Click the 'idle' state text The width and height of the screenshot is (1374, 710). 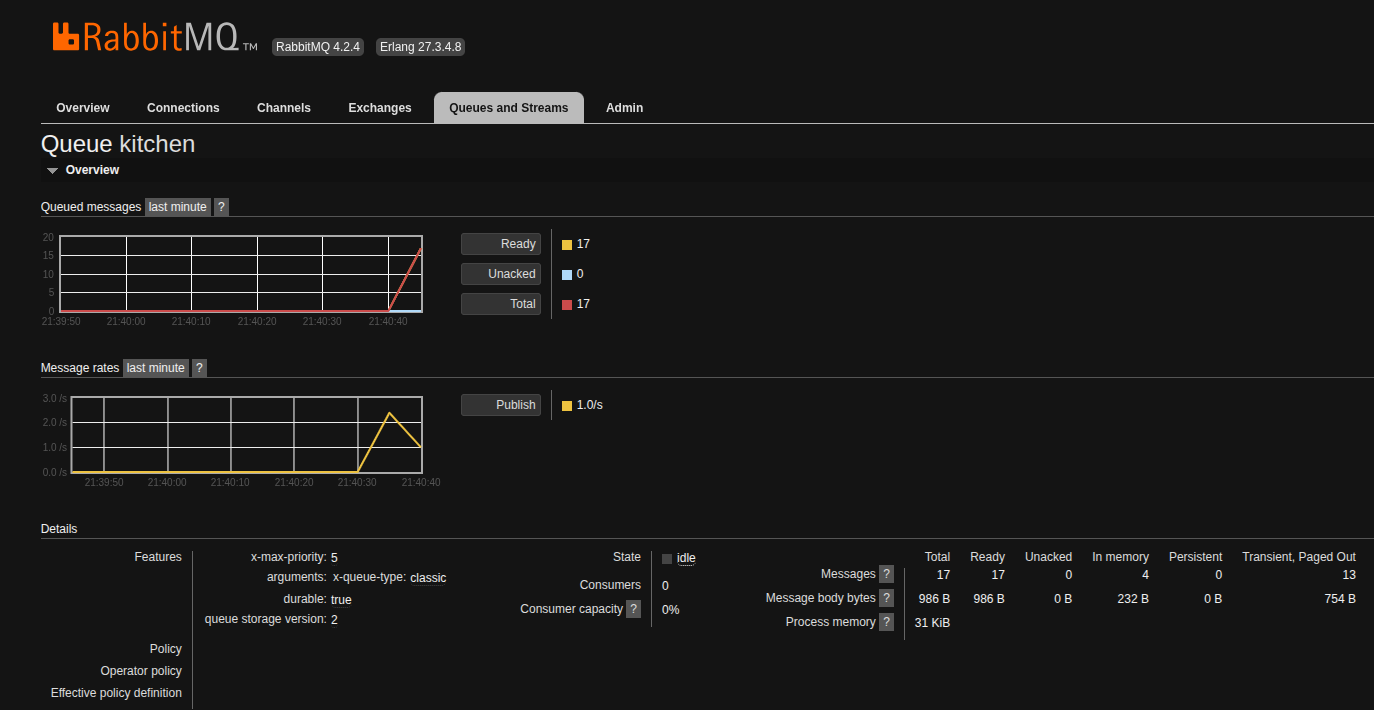686,558
